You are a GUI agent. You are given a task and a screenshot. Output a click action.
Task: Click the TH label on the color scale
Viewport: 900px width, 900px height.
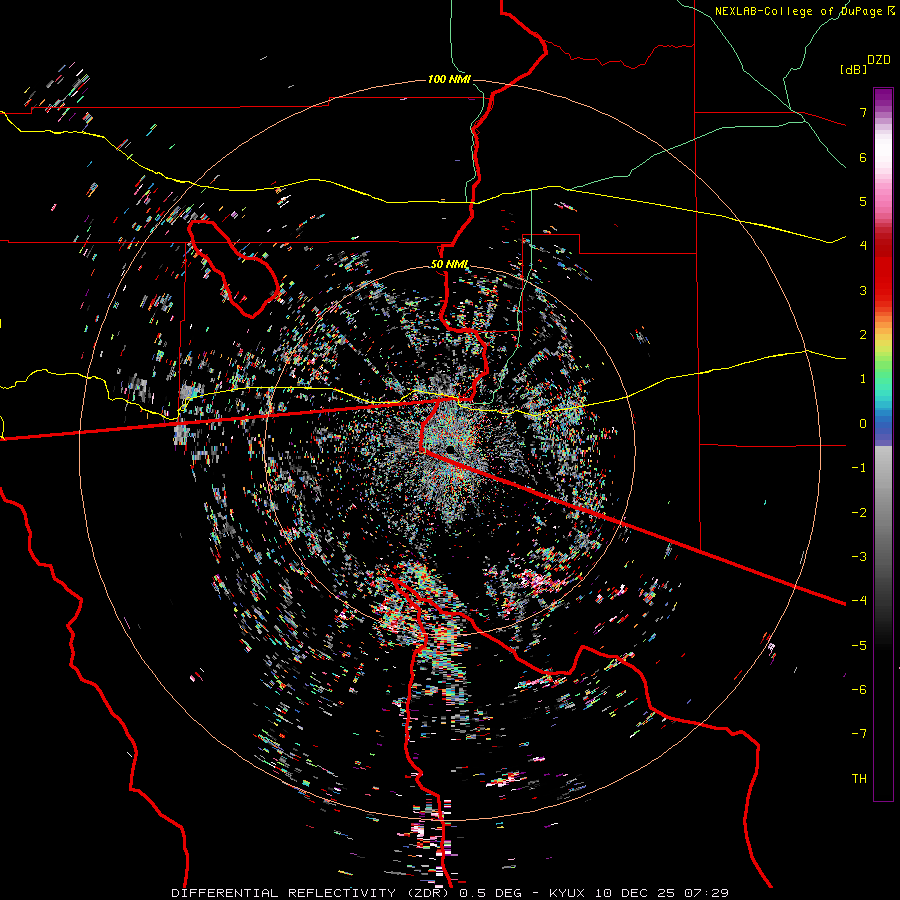click(859, 778)
